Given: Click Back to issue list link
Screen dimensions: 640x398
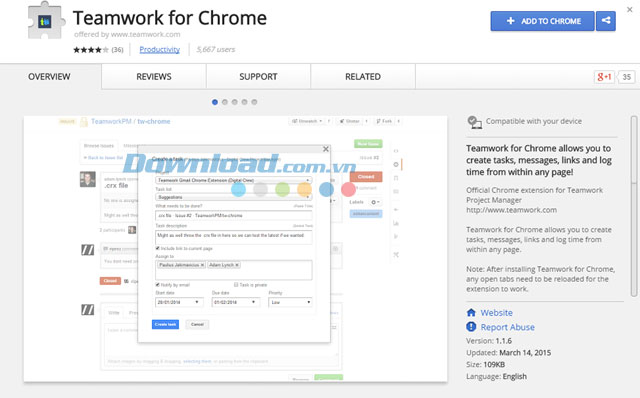Looking at the screenshot, I should [x=103, y=158].
